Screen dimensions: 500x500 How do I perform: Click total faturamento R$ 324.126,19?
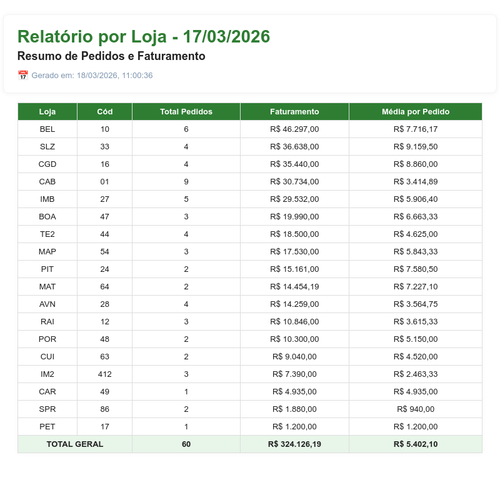(x=294, y=444)
